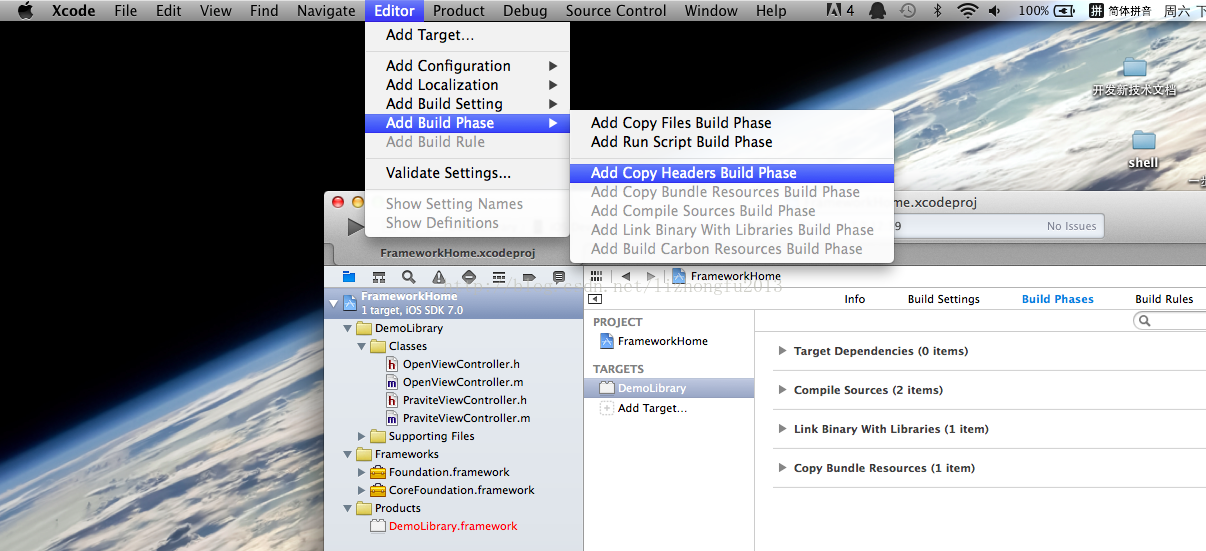Expand Compile Sources build phase

(x=782, y=390)
